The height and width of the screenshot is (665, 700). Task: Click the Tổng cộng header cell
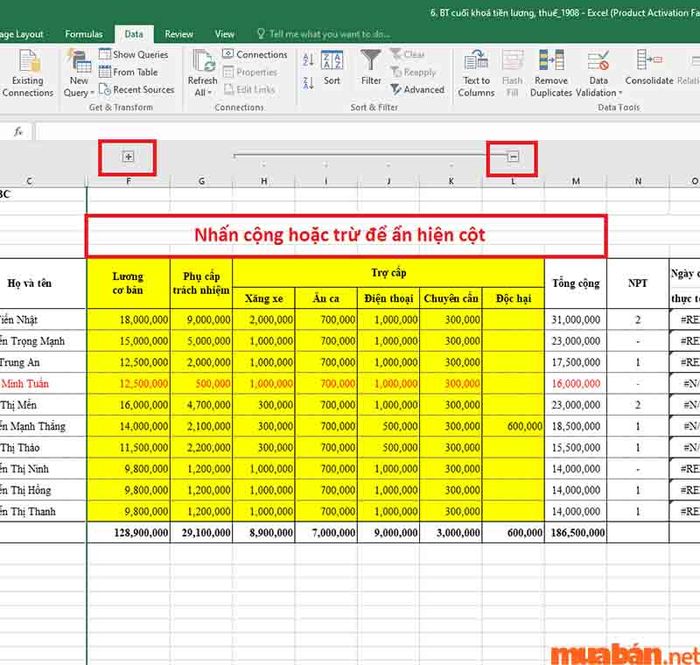(x=576, y=283)
